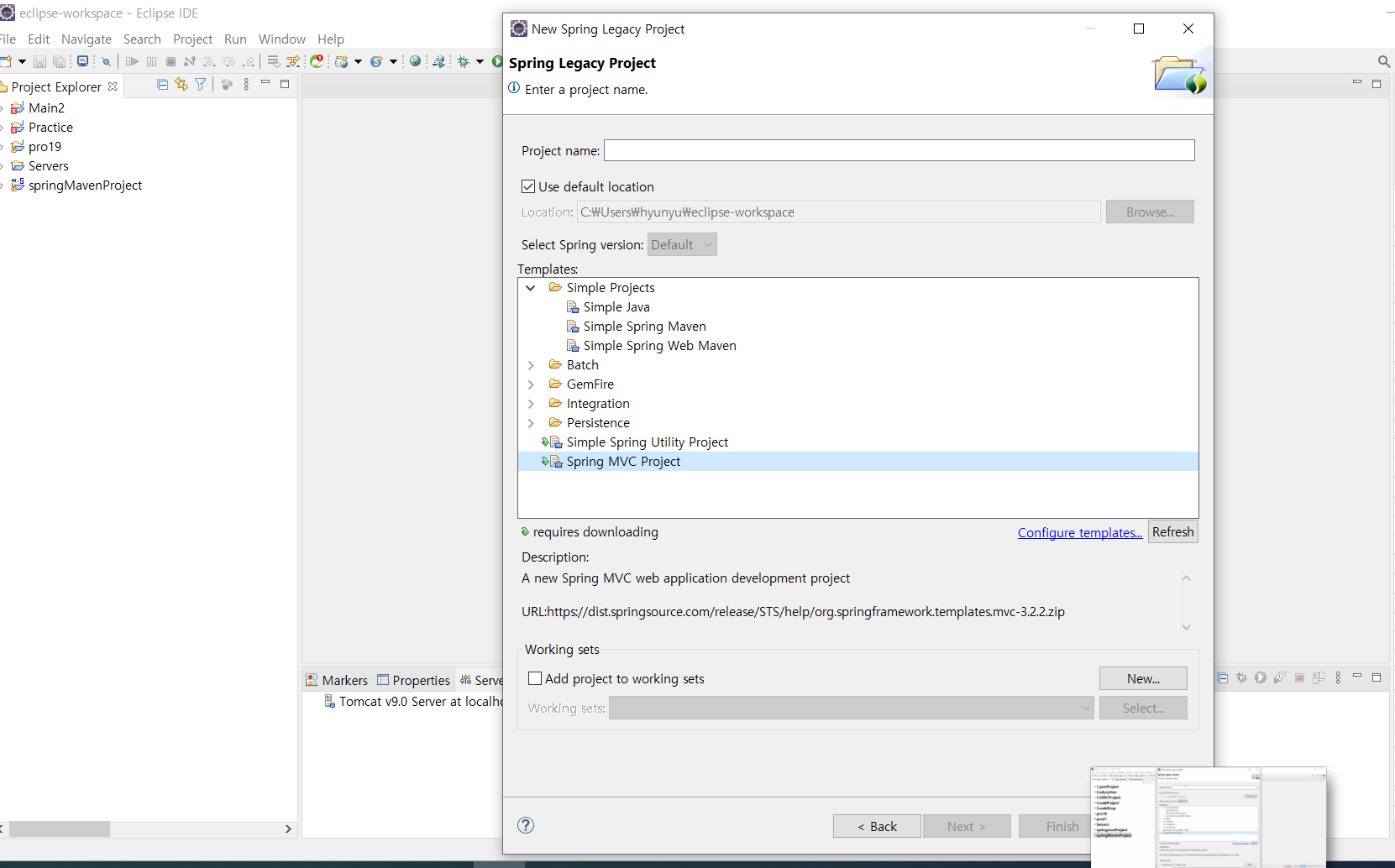This screenshot has width=1395, height=868.
Task: Click the Drop to Frame toolbar icon
Action: pyautogui.click(x=274, y=61)
